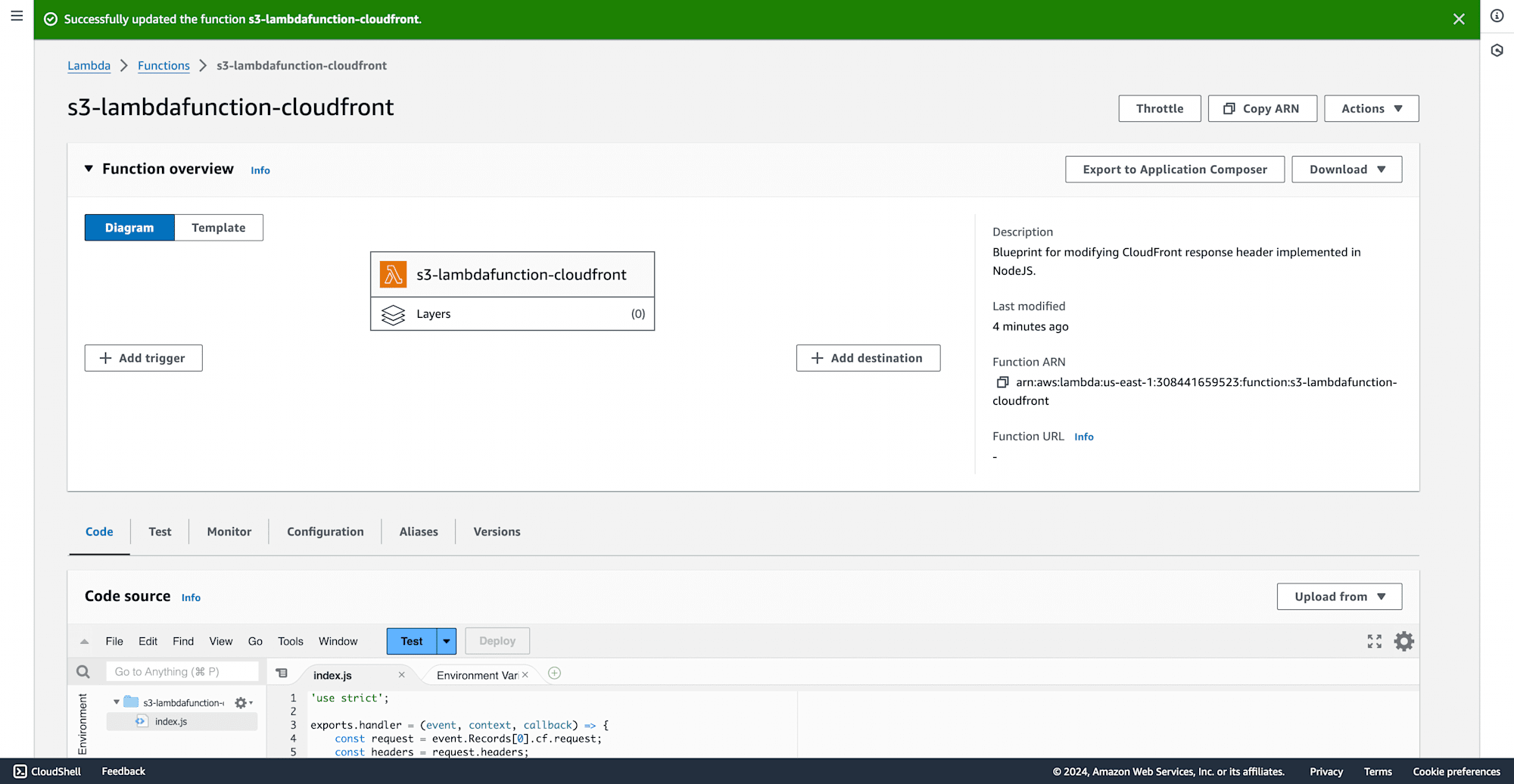Image resolution: width=1514 pixels, height=784 pixels.
Task: Click the hexagon settings icon below info icon
Action: coord(1497,50)
